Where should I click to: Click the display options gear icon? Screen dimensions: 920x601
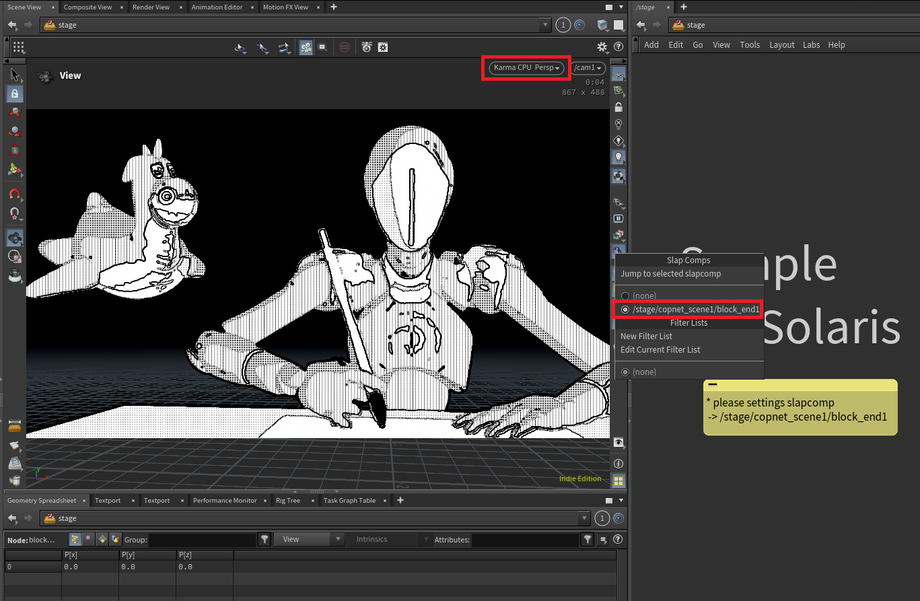602,47
